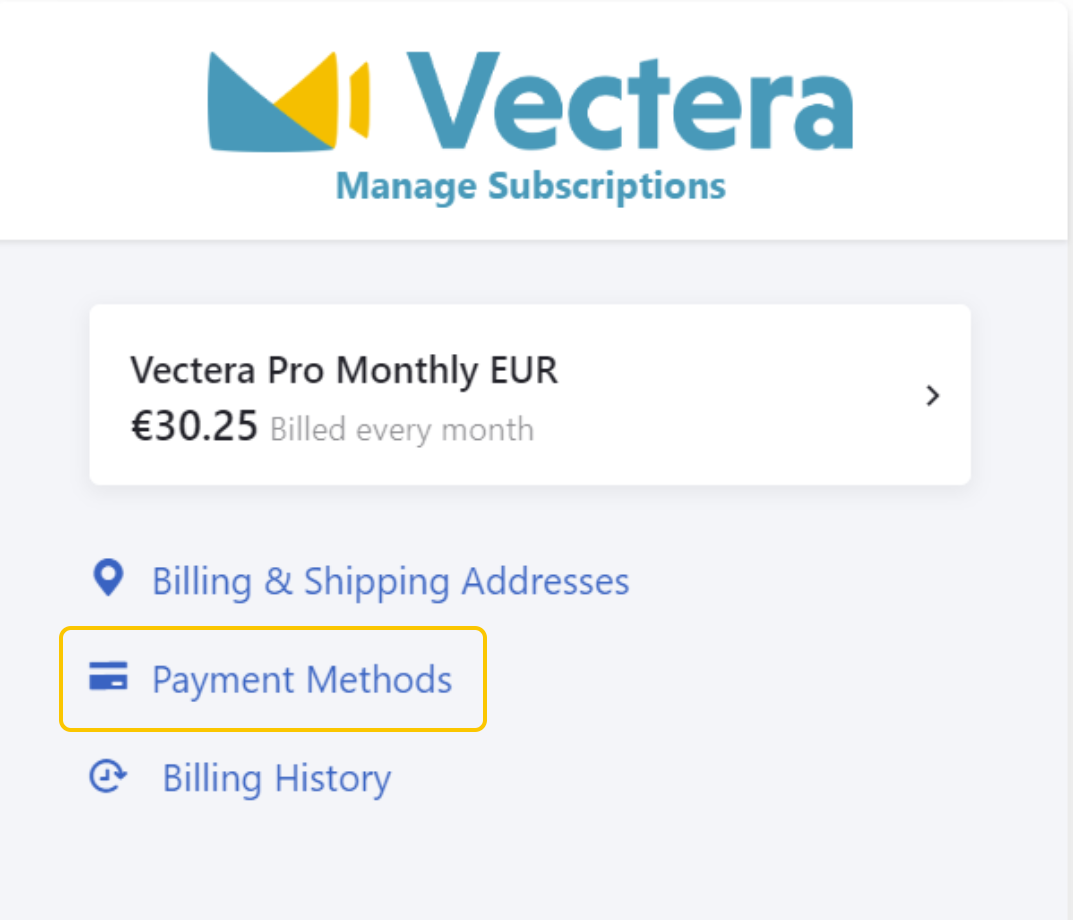Expand the subscription with the right chevron arrow
1073x920 pixels.
click(932, 395)
